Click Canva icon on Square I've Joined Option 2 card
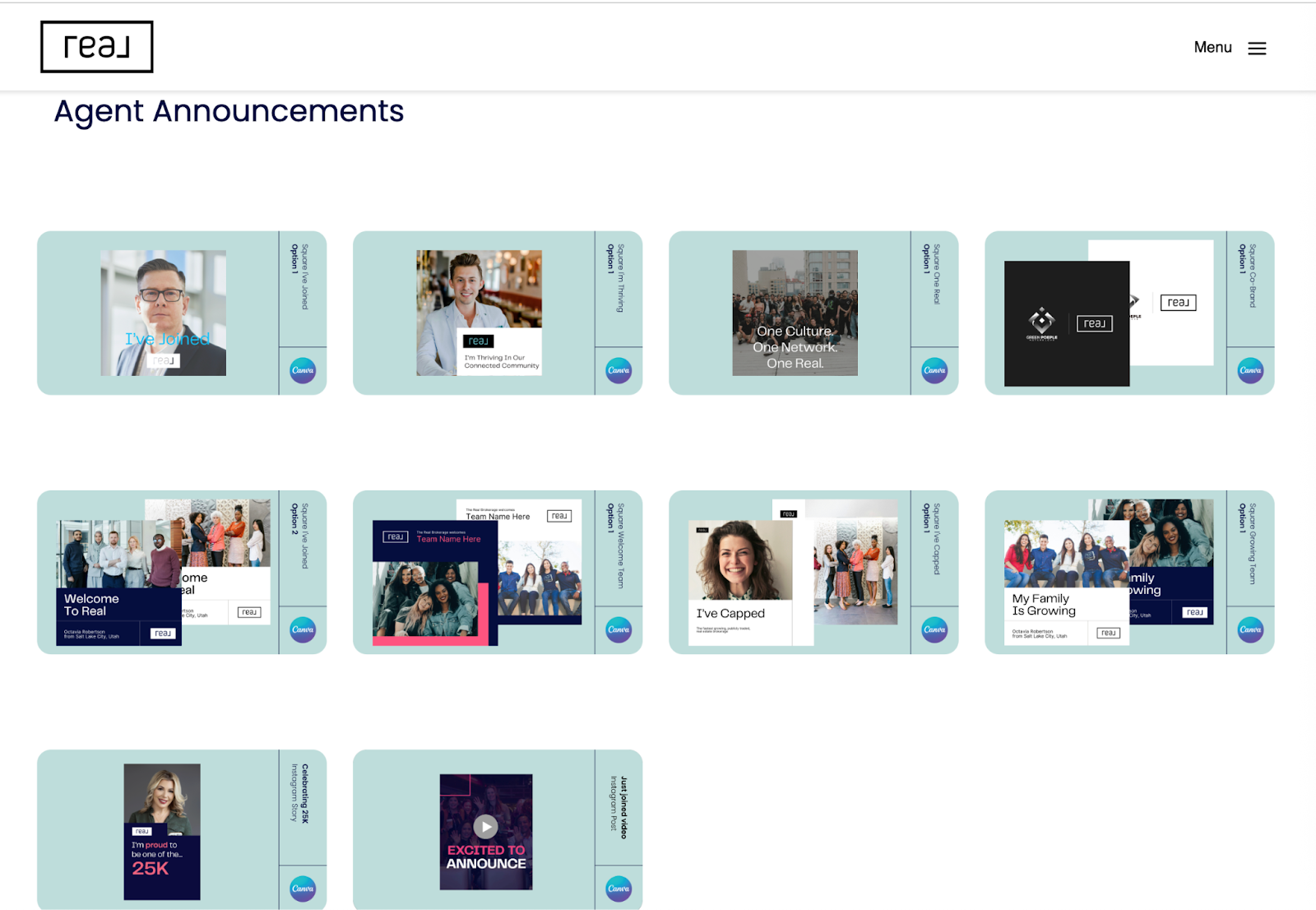 [303, 629]
